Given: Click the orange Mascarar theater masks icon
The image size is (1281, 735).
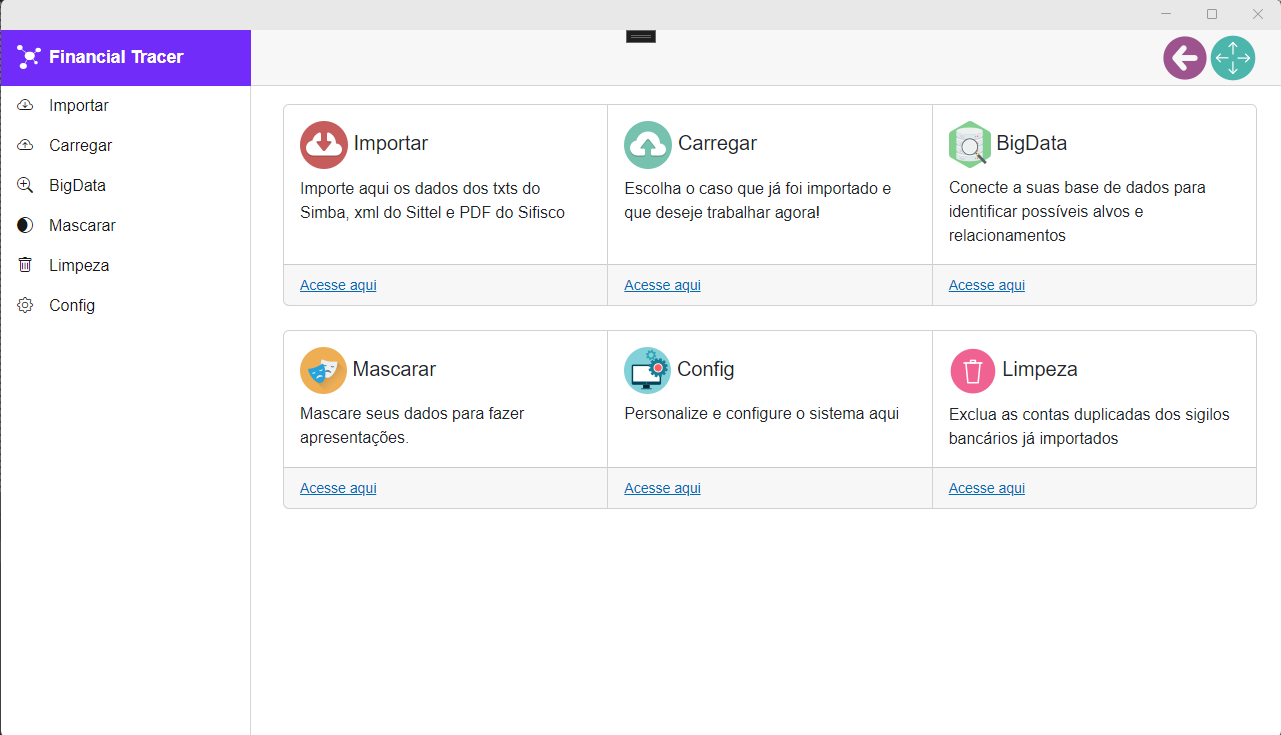Looking at the screenshot, I should 323,371.
